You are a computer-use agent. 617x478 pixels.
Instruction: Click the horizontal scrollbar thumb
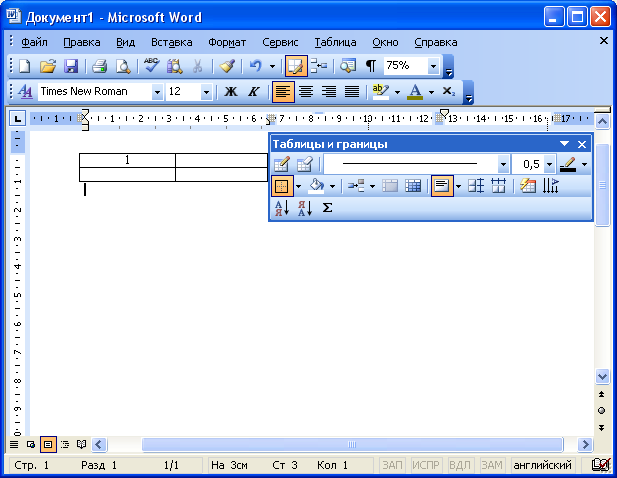pos(352,445)
